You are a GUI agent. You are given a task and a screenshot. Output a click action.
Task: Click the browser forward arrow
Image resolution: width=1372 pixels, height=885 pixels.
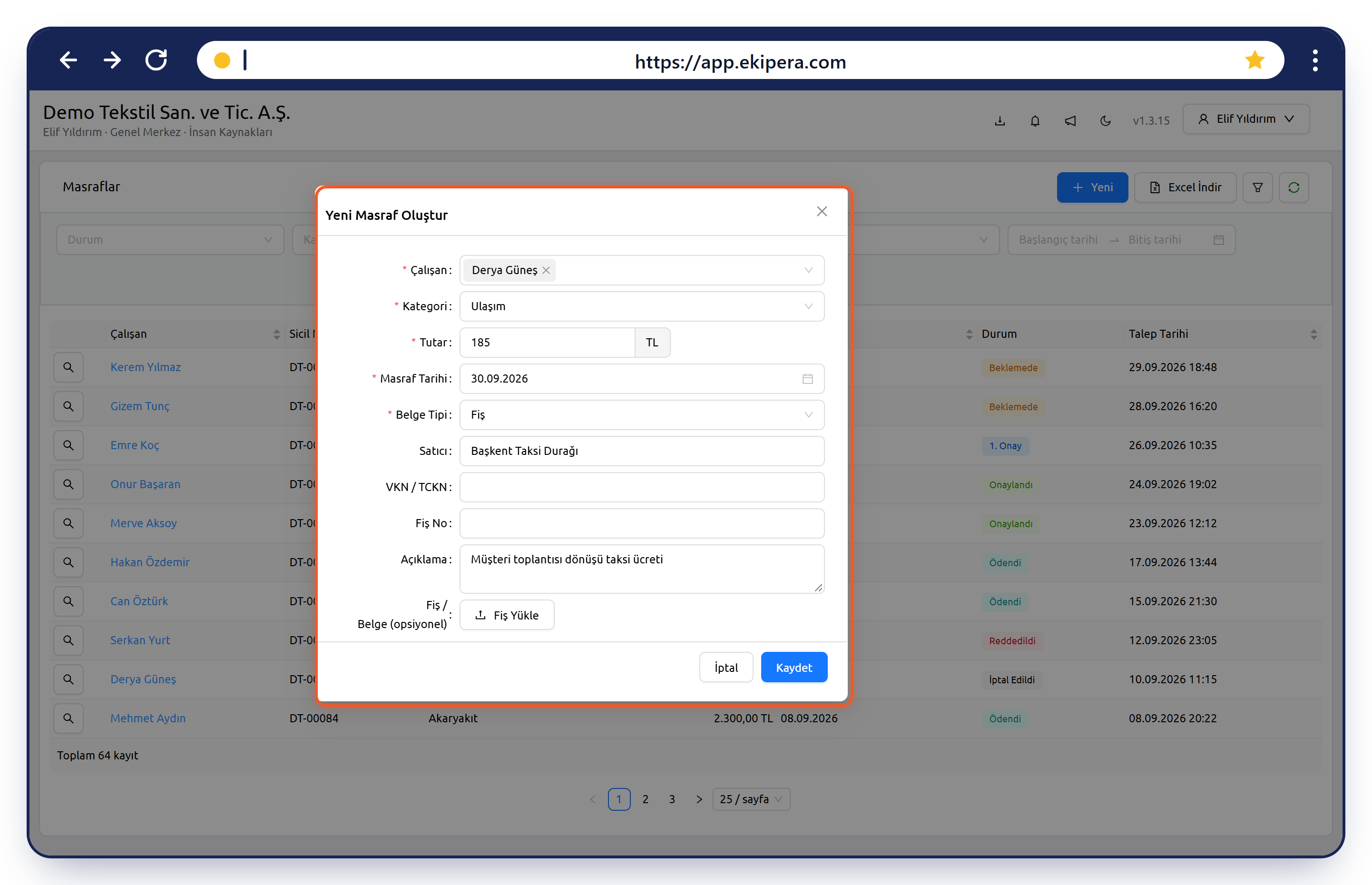(x=112, y=60)
